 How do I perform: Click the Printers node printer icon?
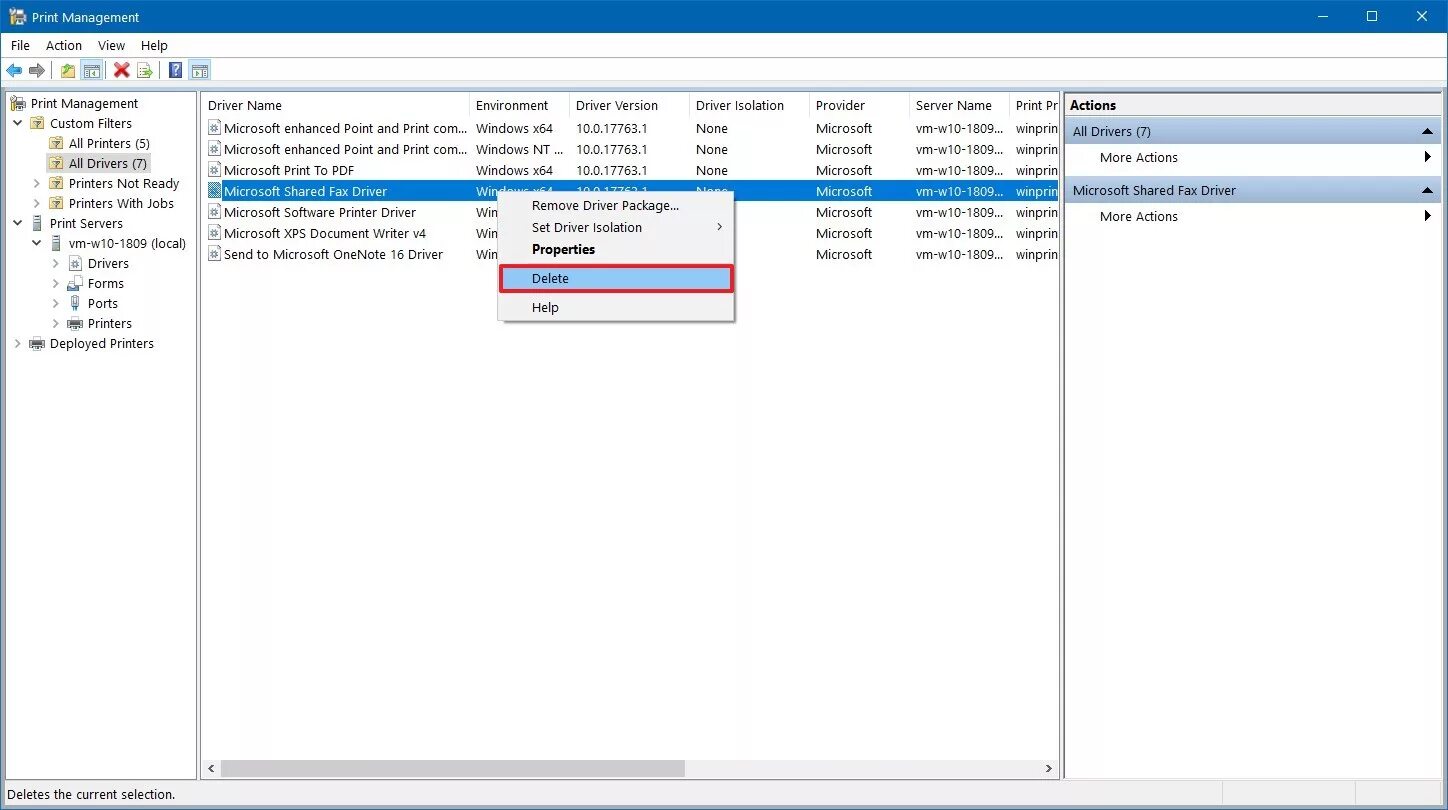(76, 323)
